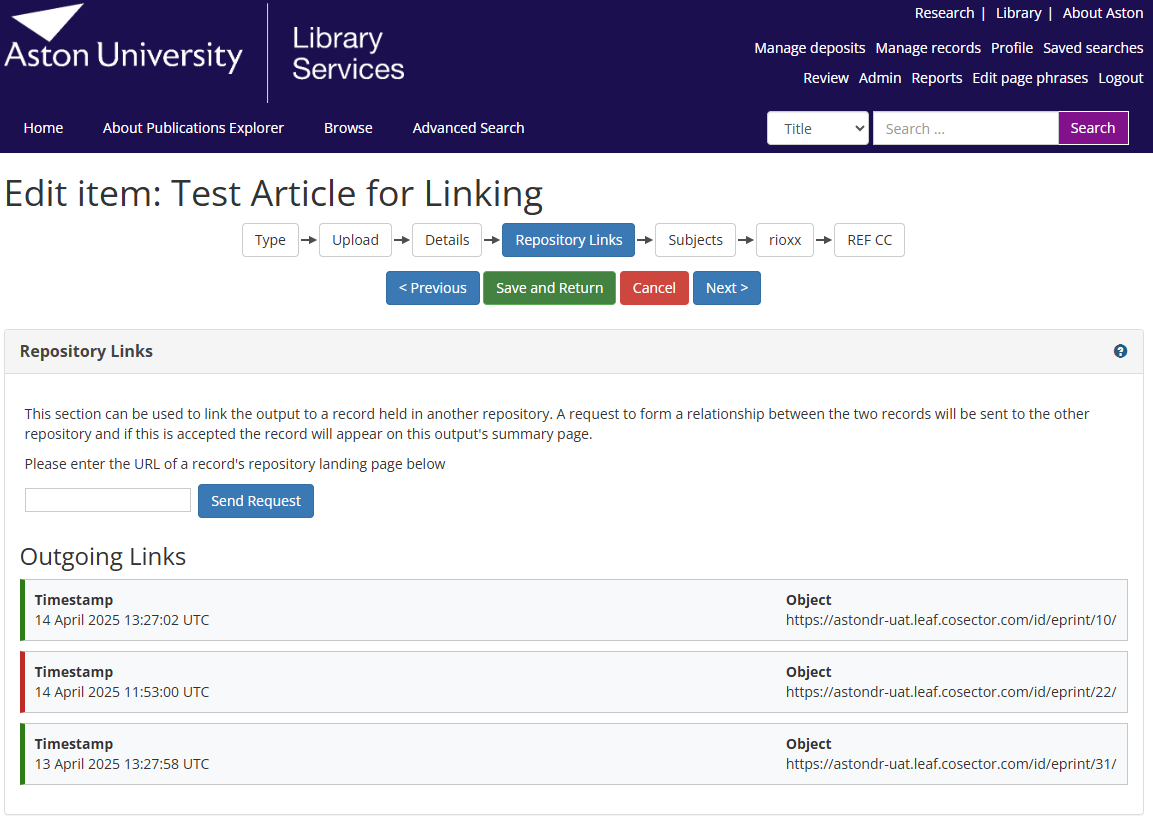The width and height of the screenshot is (1153, 818).
Task: Select the Subjects workflow step
Action: 695,240
